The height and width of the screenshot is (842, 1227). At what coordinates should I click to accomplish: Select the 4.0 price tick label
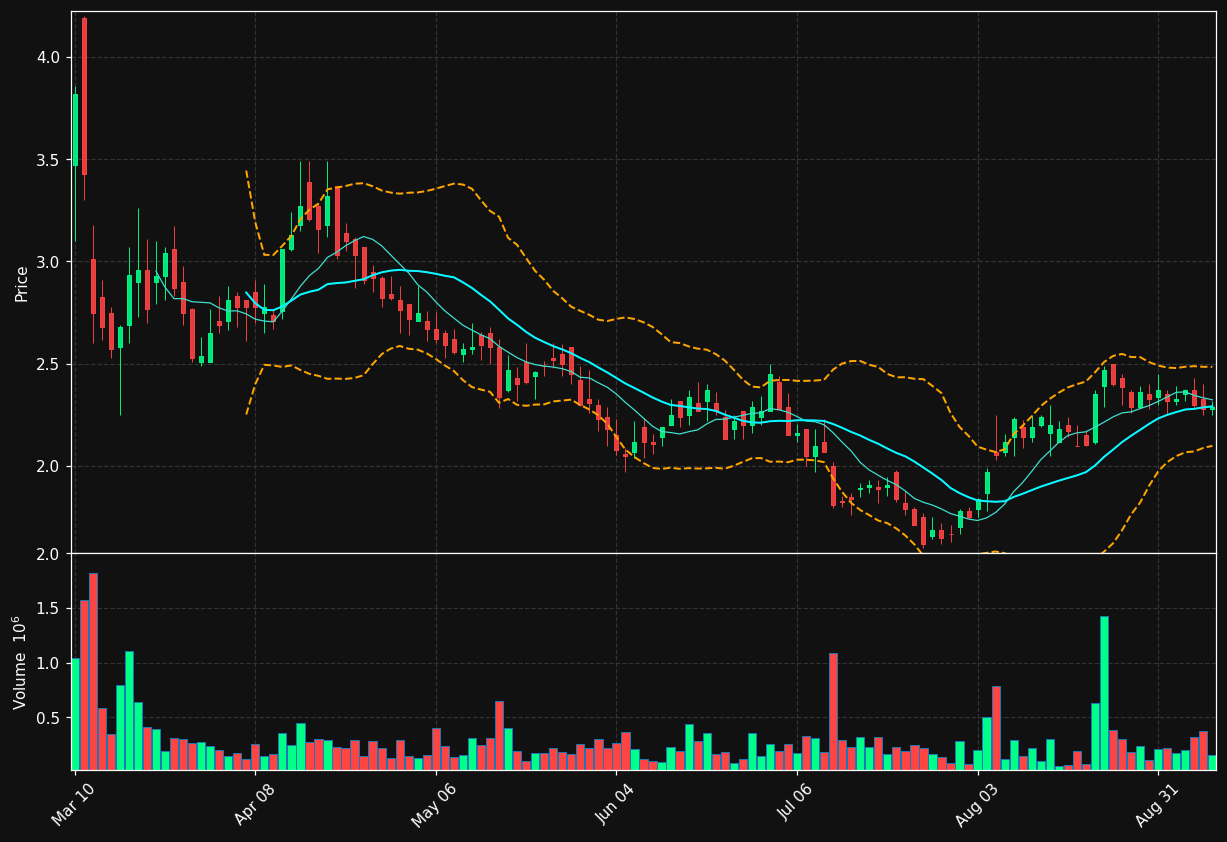48,57
